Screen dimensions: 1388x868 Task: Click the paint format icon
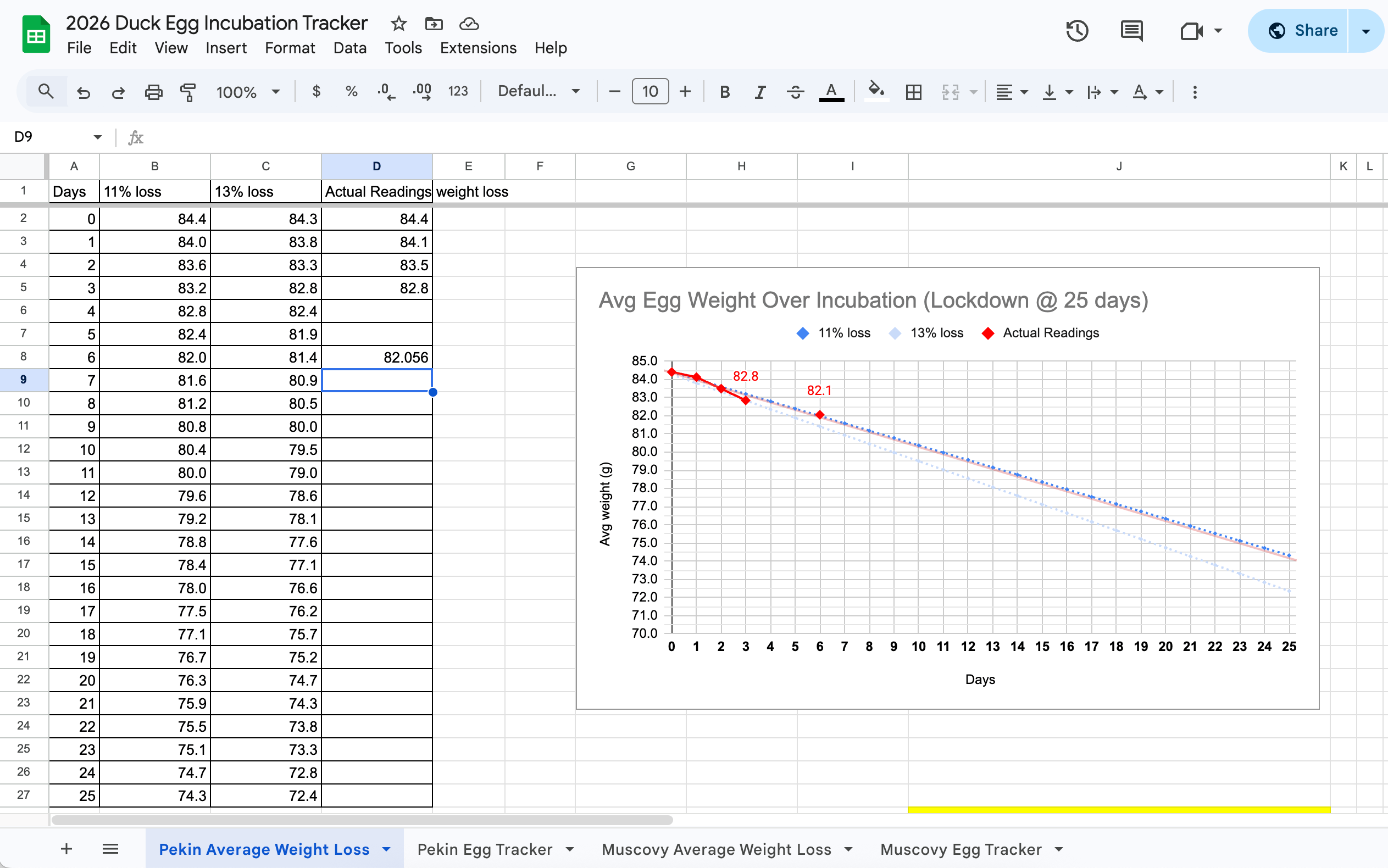coord(188,92)
